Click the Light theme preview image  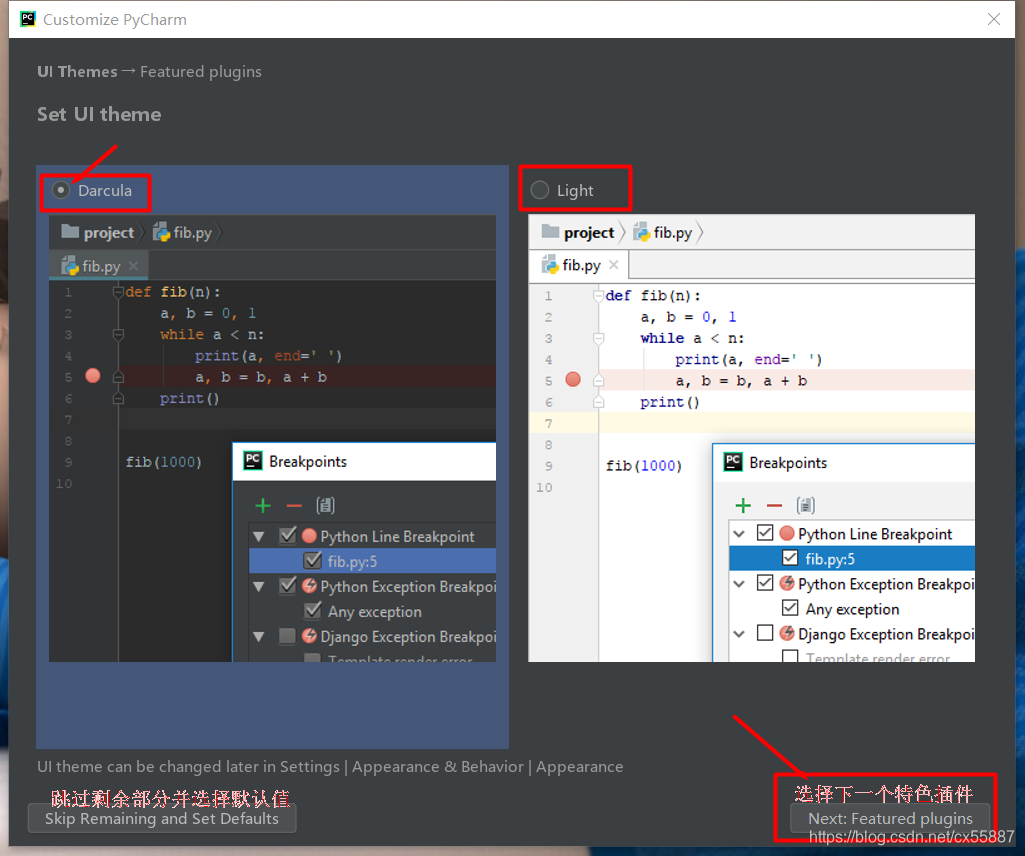(751, 438)
